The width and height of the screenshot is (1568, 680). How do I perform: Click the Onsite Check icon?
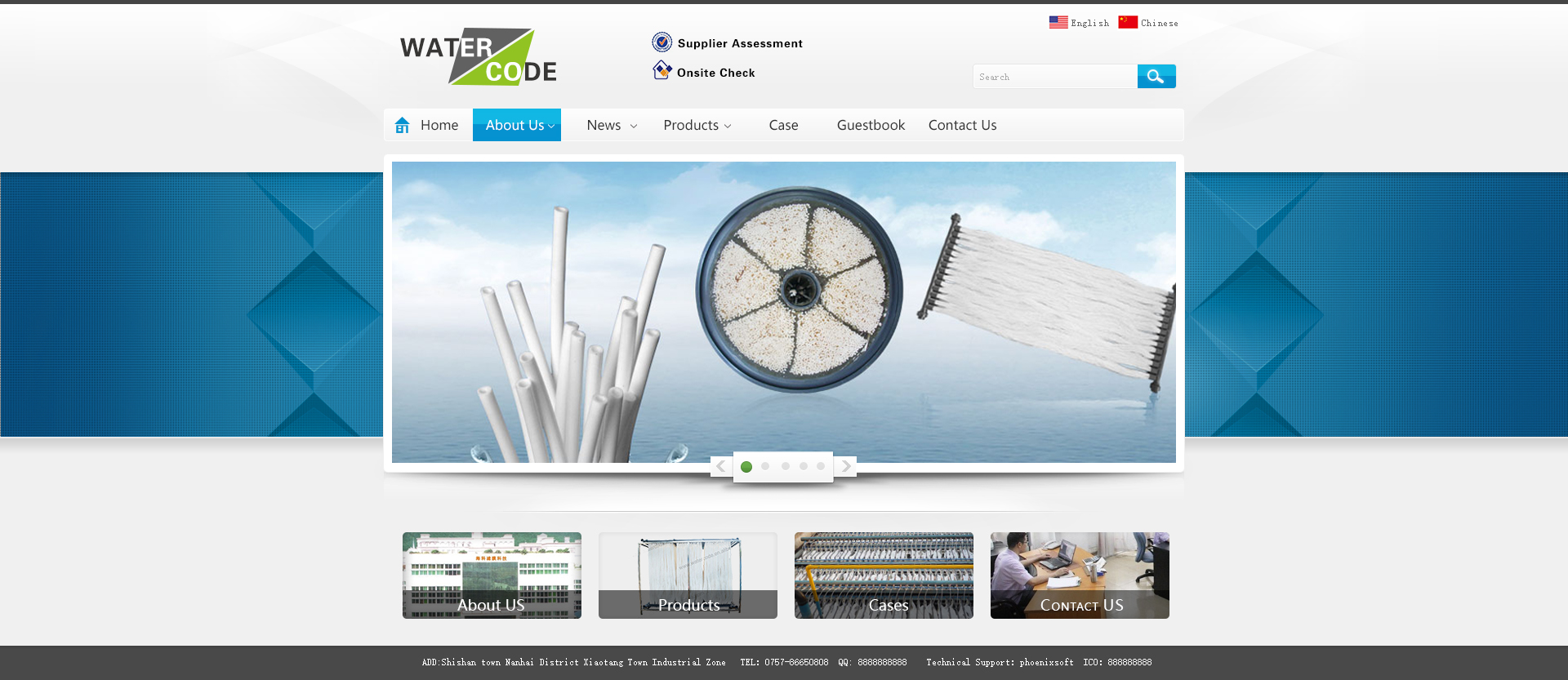(662, 71)
